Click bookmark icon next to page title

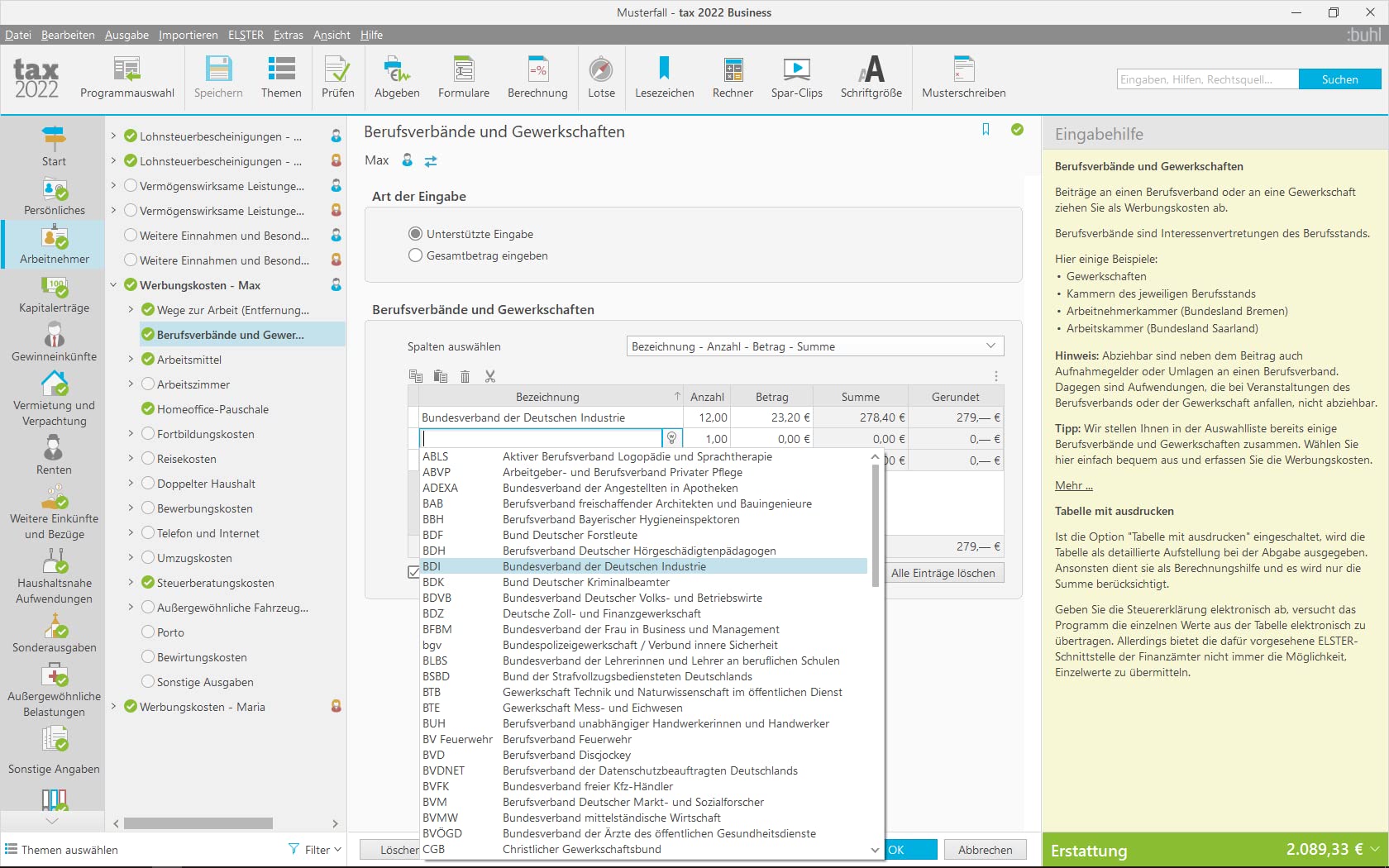point(986,130)
